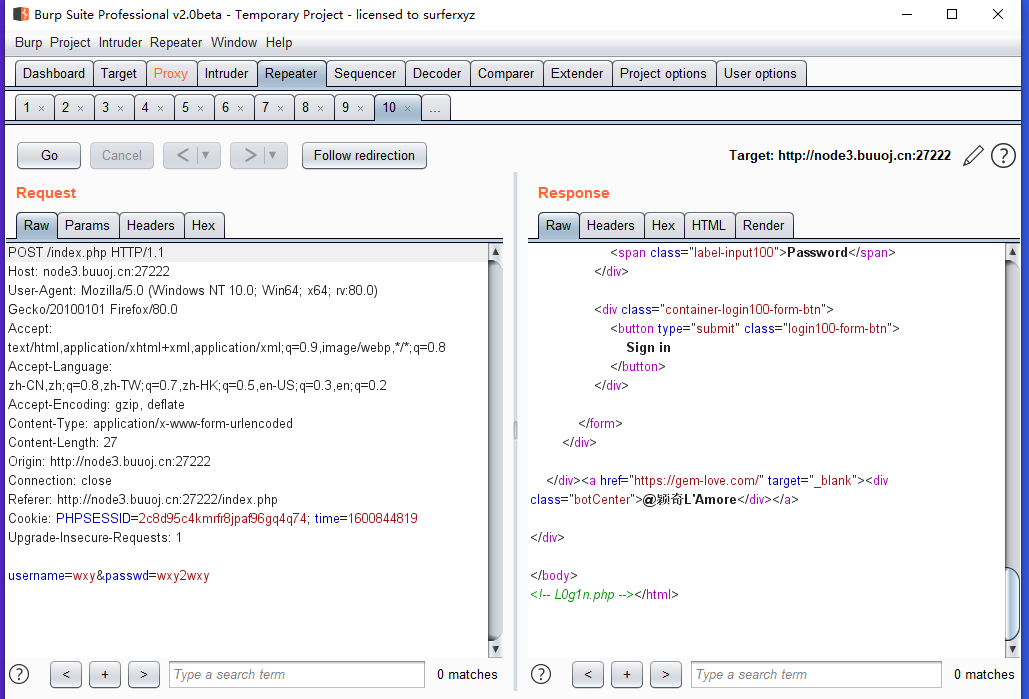Switch to the Decoder tab
1029x699 pixels.
437,74
